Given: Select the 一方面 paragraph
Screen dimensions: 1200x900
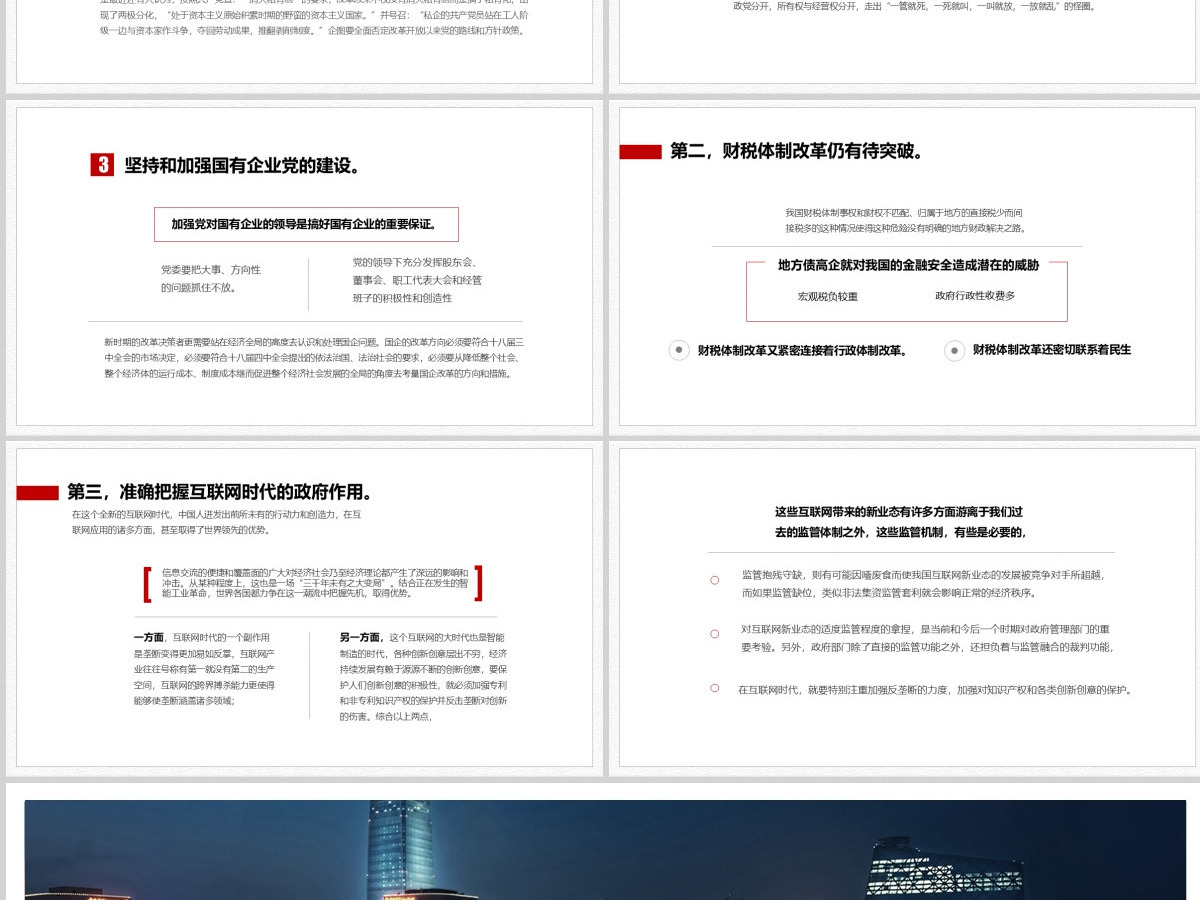Looking at the screenshot, I should tap(204, 669).
